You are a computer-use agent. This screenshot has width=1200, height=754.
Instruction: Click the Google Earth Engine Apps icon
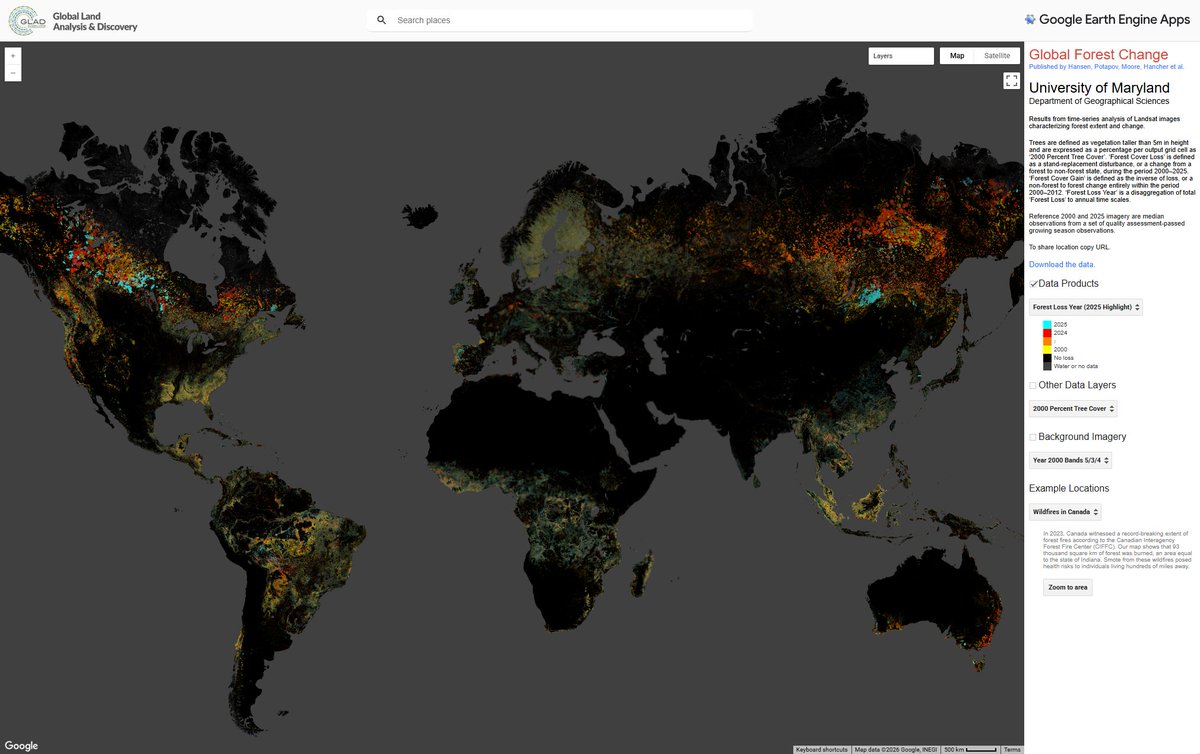pyautogui.click(x=1028, y=19)
